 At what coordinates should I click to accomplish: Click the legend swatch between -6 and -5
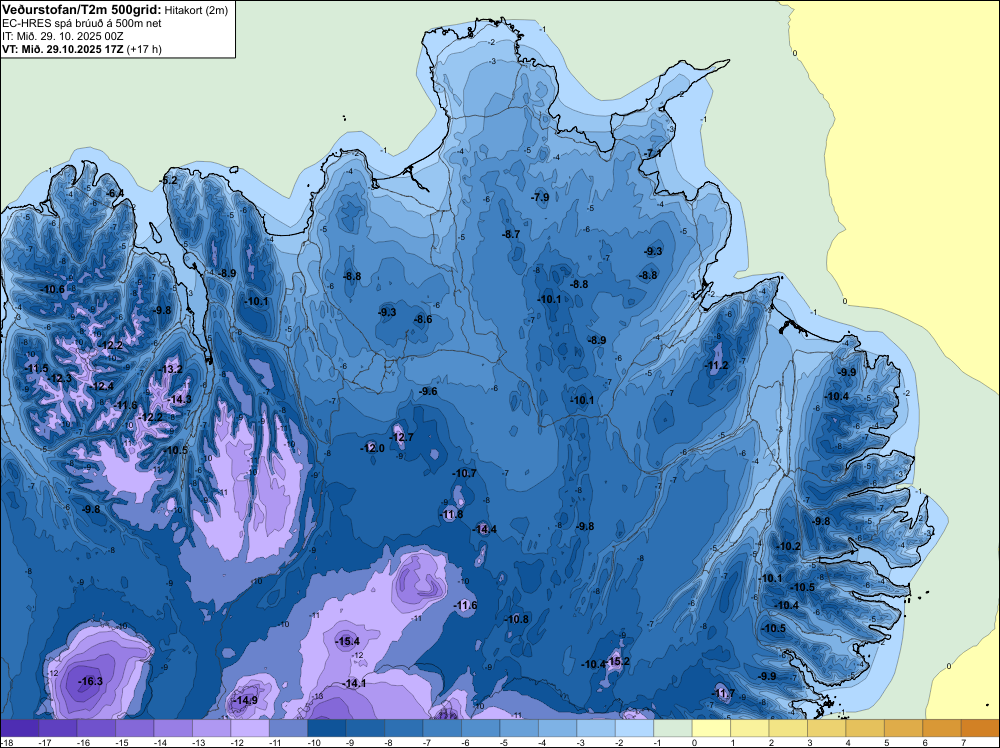pyautogui.click(x=480, y=728)
